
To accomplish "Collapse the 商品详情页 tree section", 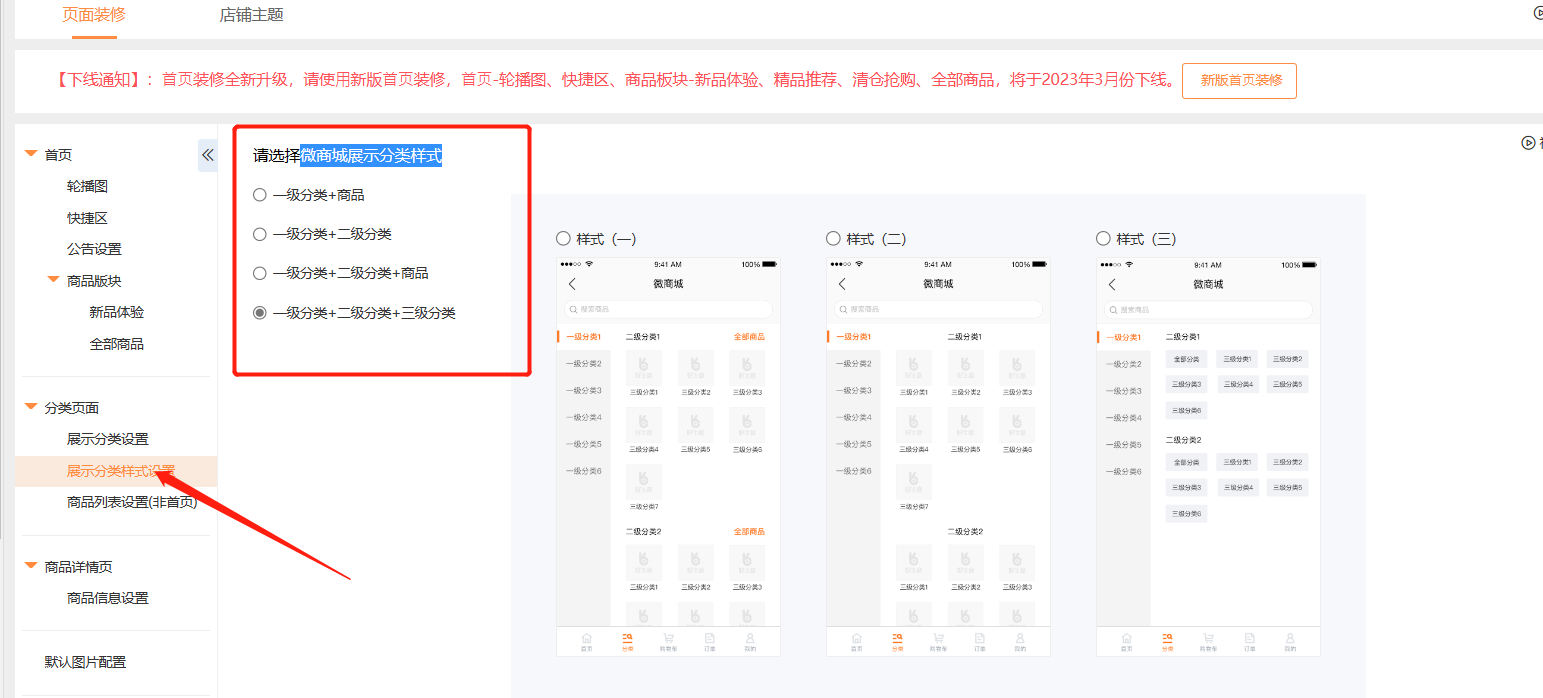I will (x=31, y=566).
